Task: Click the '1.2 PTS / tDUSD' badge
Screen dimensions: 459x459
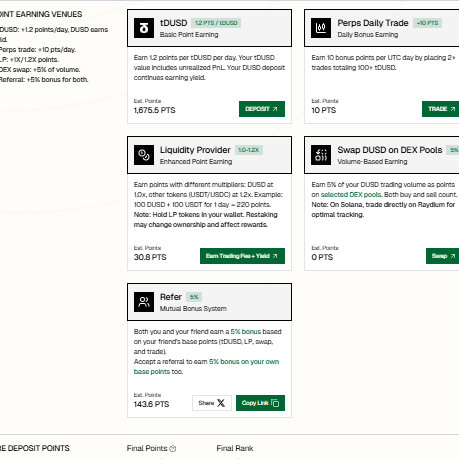Action: coord(216,23)
